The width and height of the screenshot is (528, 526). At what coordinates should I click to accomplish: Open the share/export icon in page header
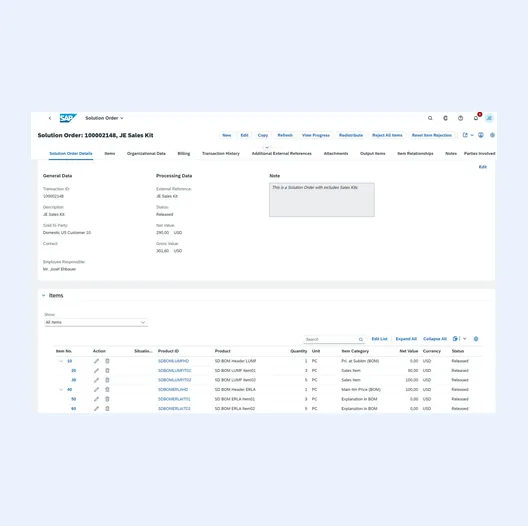[x=465, y=135]
